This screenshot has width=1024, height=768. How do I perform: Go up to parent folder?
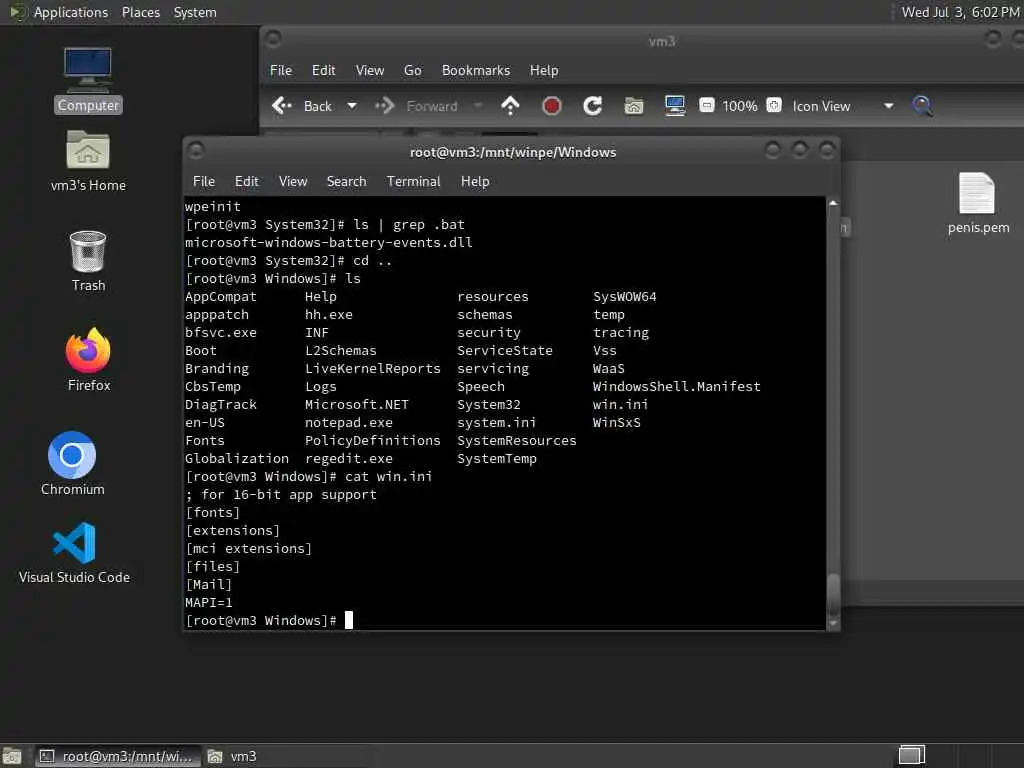point(510,105)
